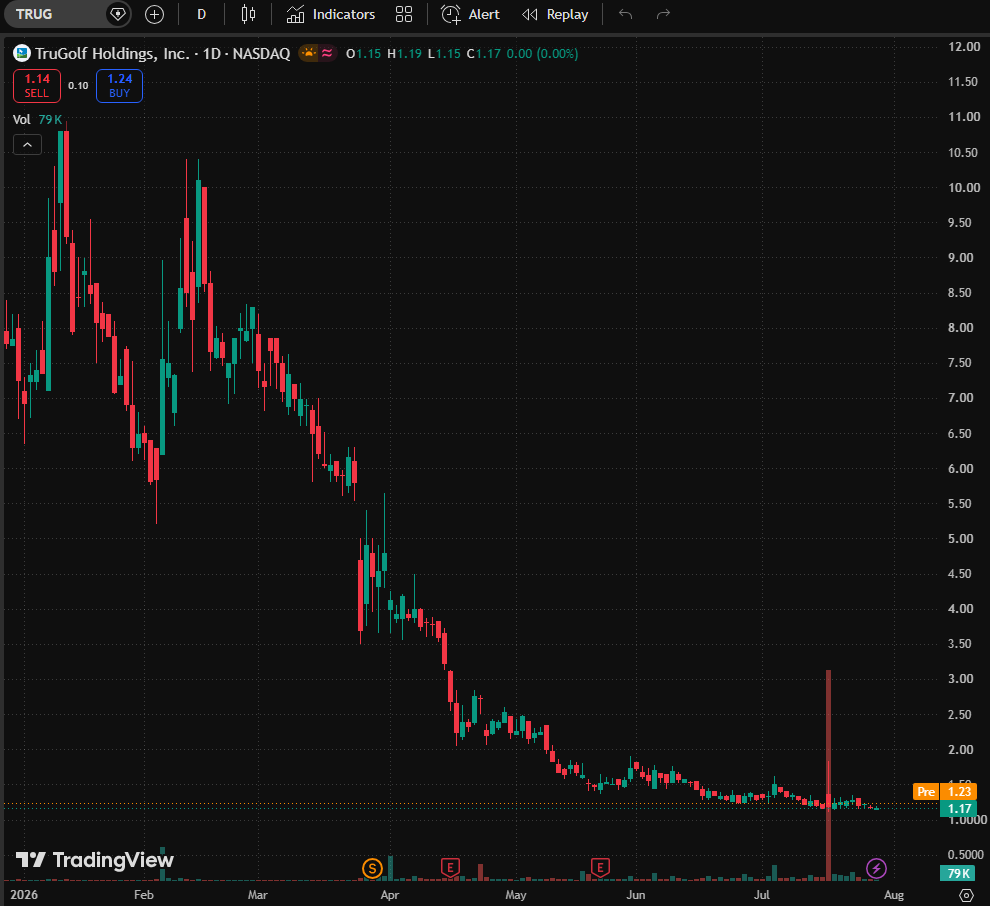990x906 pixels.
Task: Click the pre-market session sun icon
Action: pyautogui.click(x=309, y=53)
